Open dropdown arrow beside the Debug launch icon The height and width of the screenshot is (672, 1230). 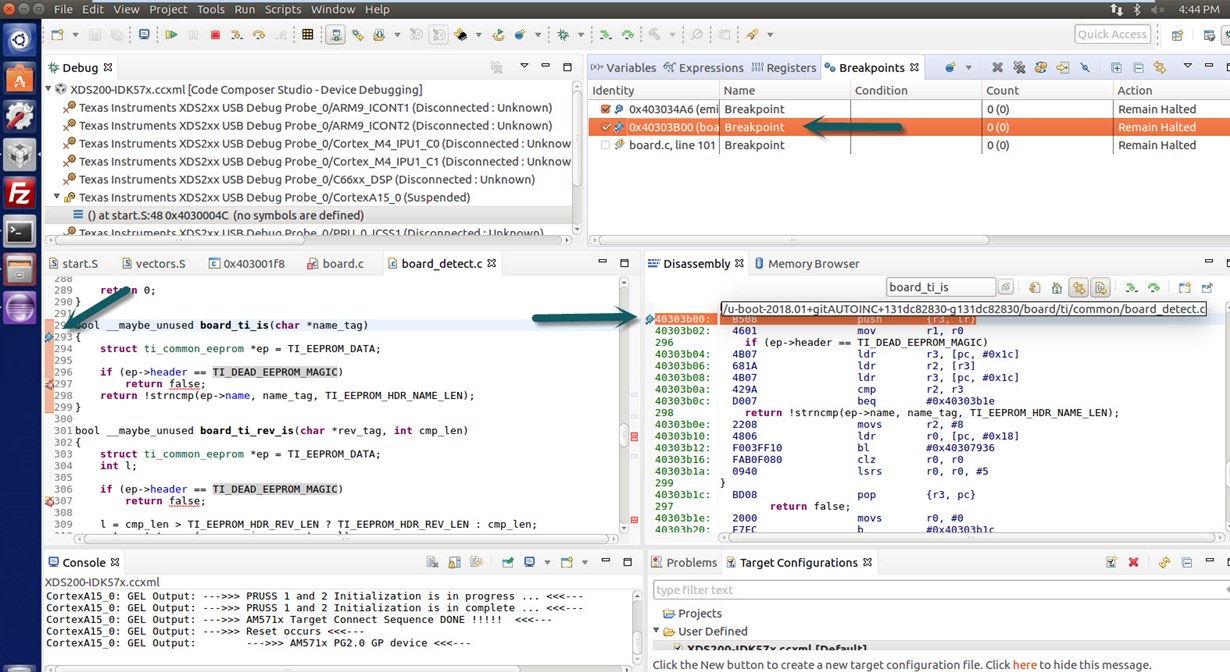pos(580,35)
